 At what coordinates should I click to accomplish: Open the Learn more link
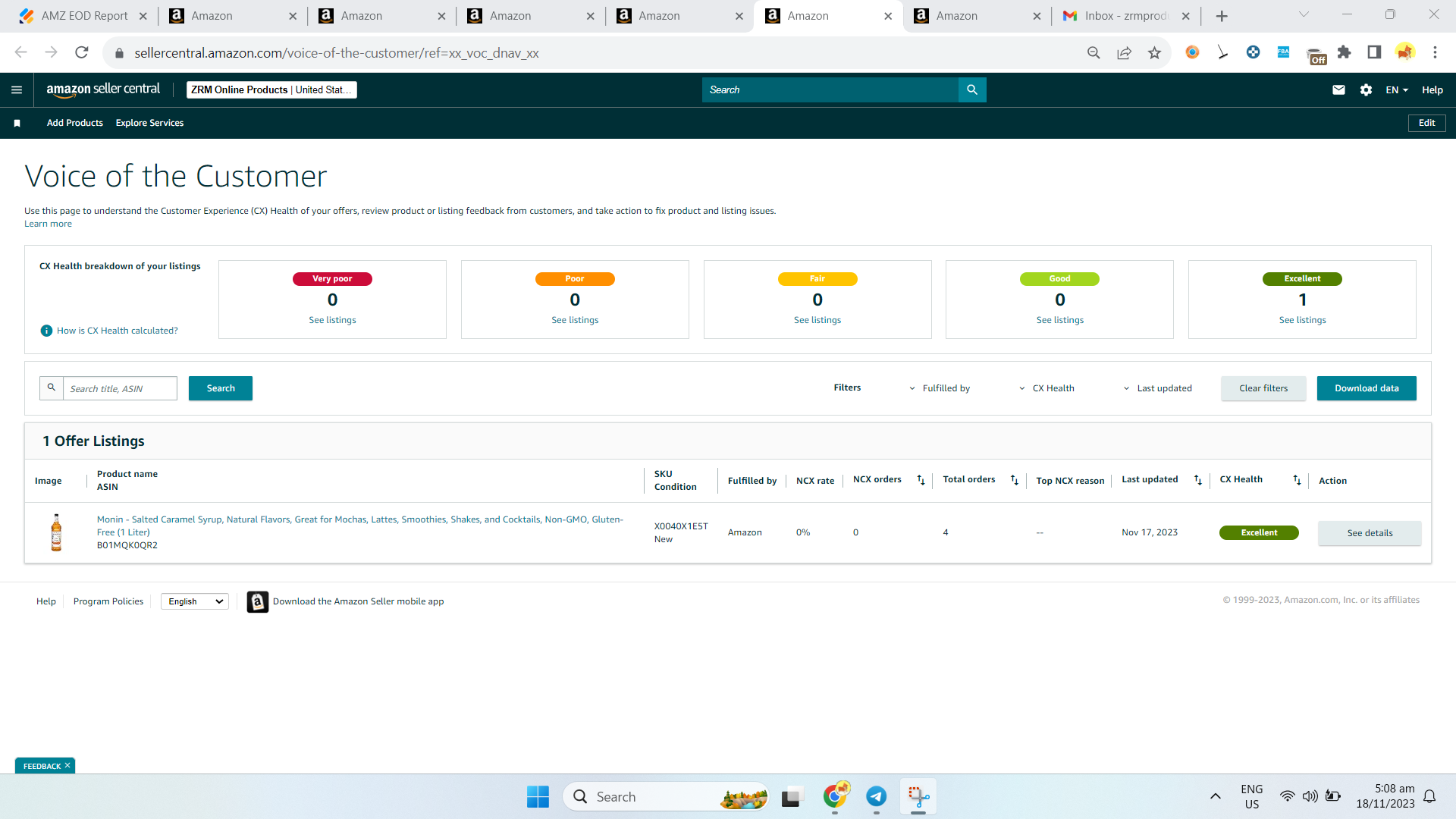[48, 224]
